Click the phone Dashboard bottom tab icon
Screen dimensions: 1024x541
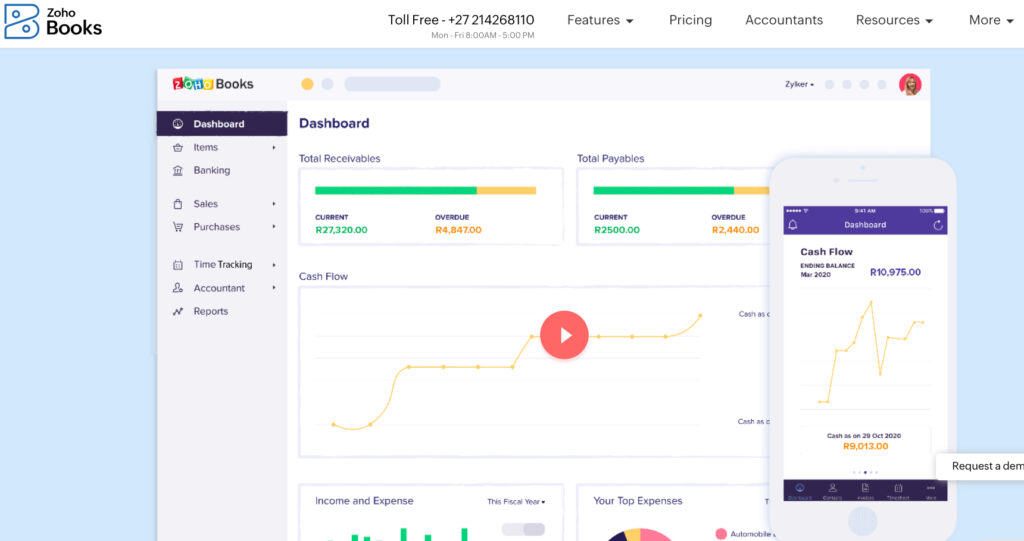[x=799, y=489]
